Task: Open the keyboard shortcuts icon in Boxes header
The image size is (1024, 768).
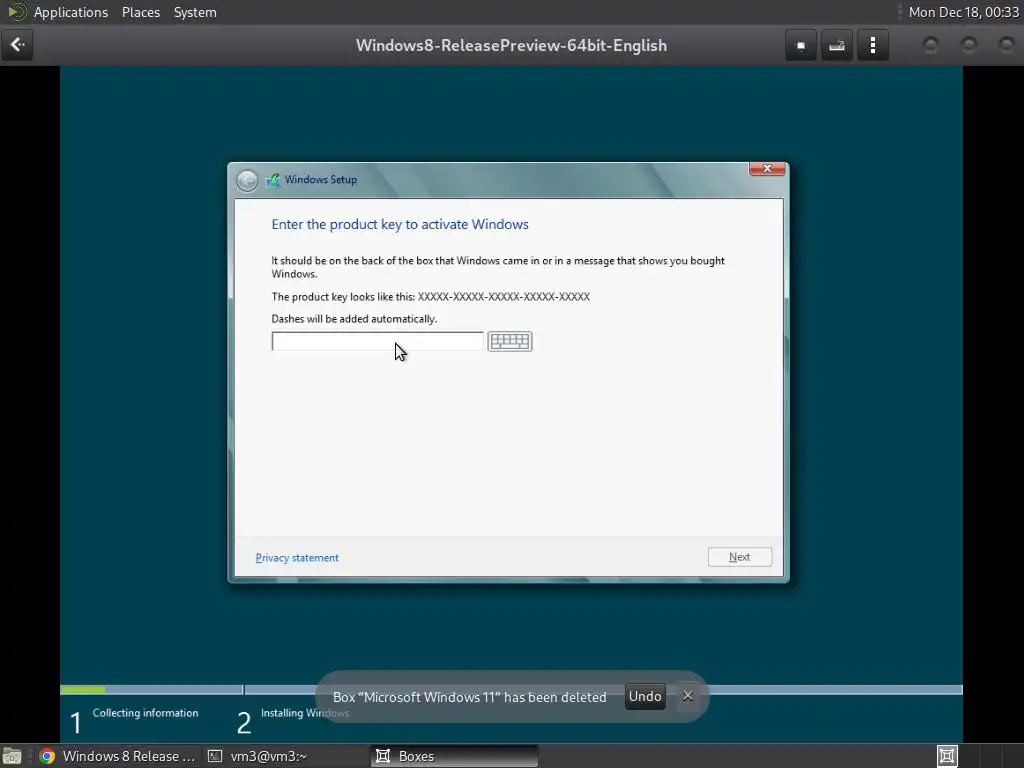Action: pos(837,46)
